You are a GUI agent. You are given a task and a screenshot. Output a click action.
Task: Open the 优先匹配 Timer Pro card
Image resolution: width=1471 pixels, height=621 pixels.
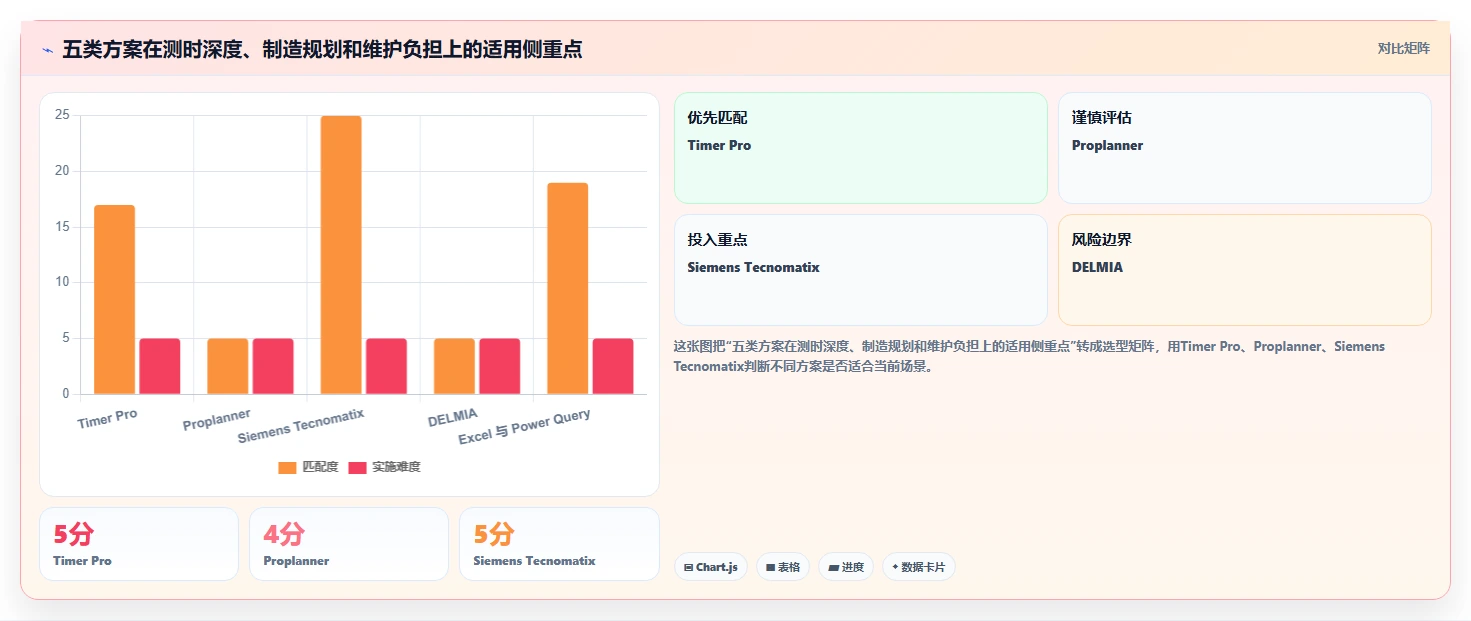tap(860, 148)
